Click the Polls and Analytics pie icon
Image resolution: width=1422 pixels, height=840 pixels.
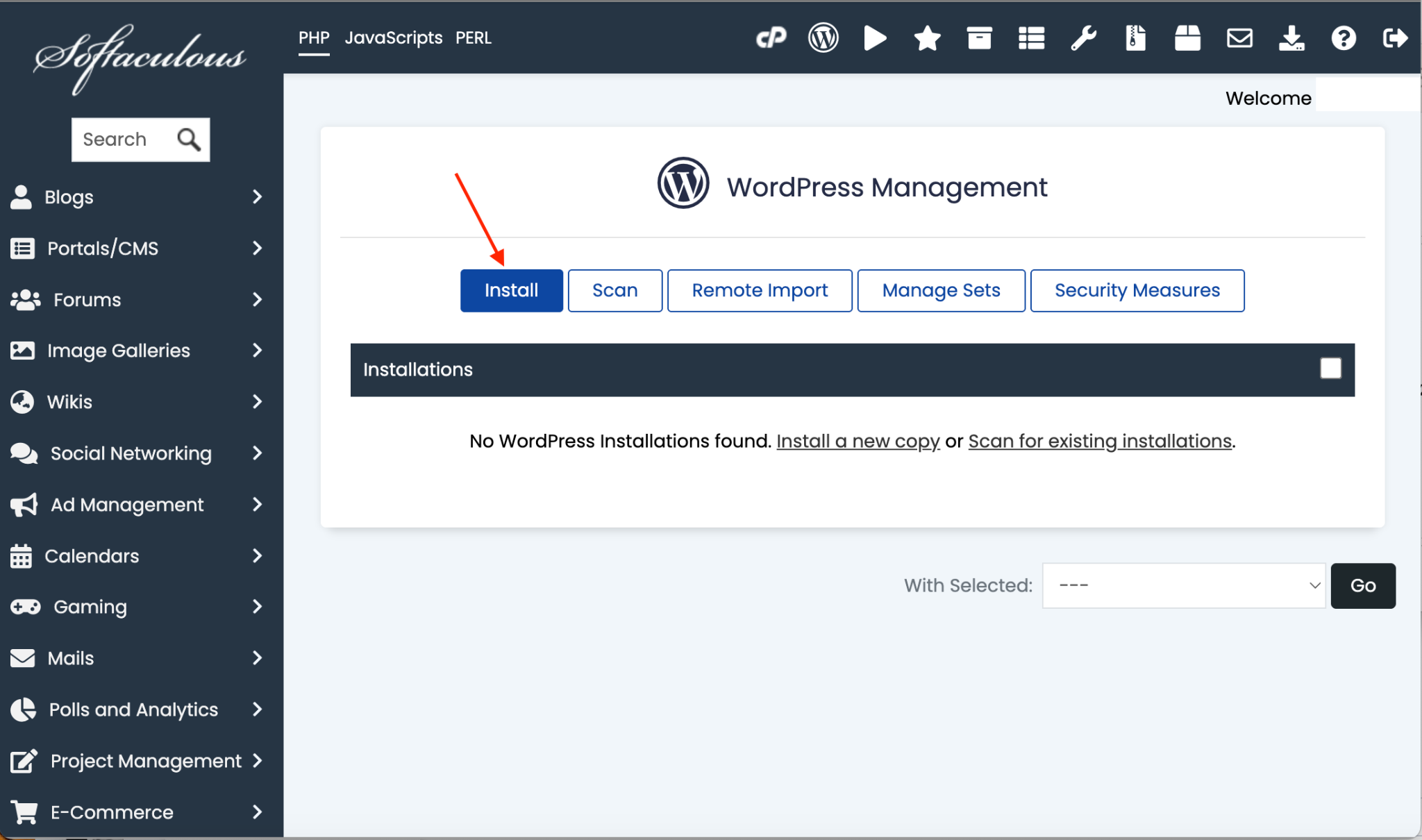pos(23,709)
